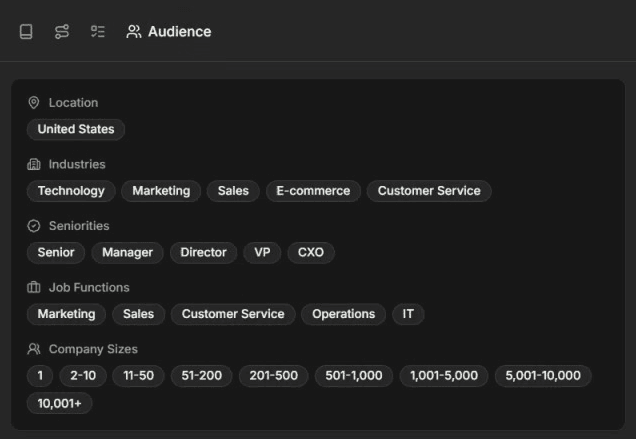Image resolution: width=636 pixels, height=439 pixels.
Task: Click the Company Sizes section label
Action: click(x=93, y=349)
